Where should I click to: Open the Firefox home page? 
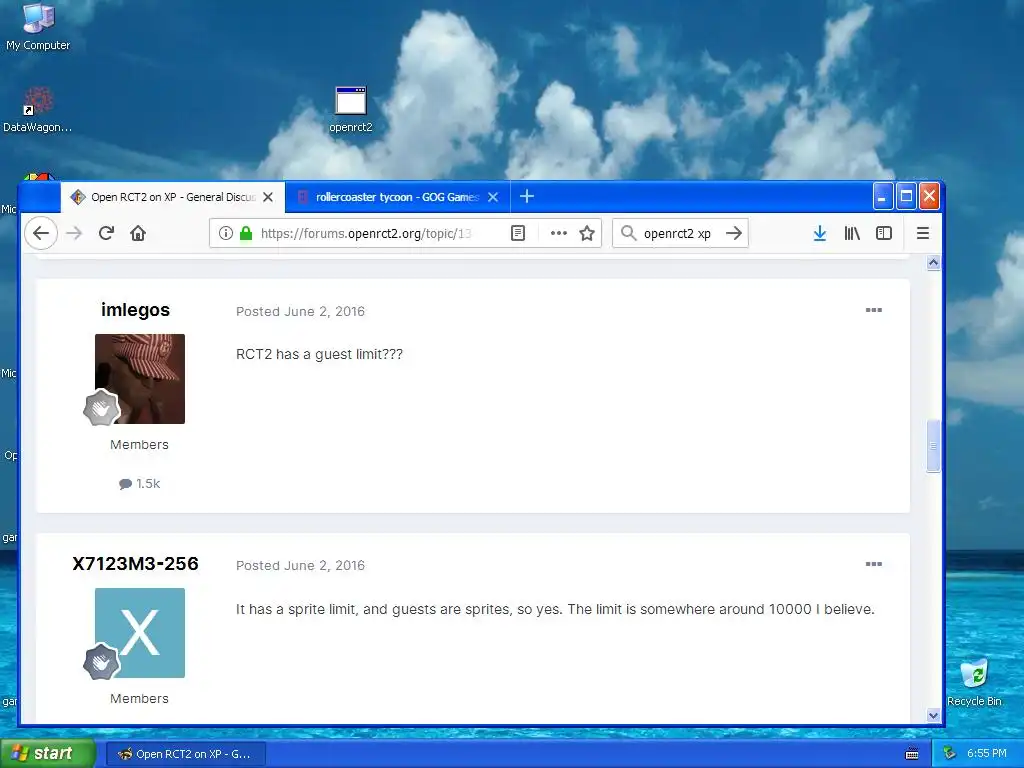(138, 233)
